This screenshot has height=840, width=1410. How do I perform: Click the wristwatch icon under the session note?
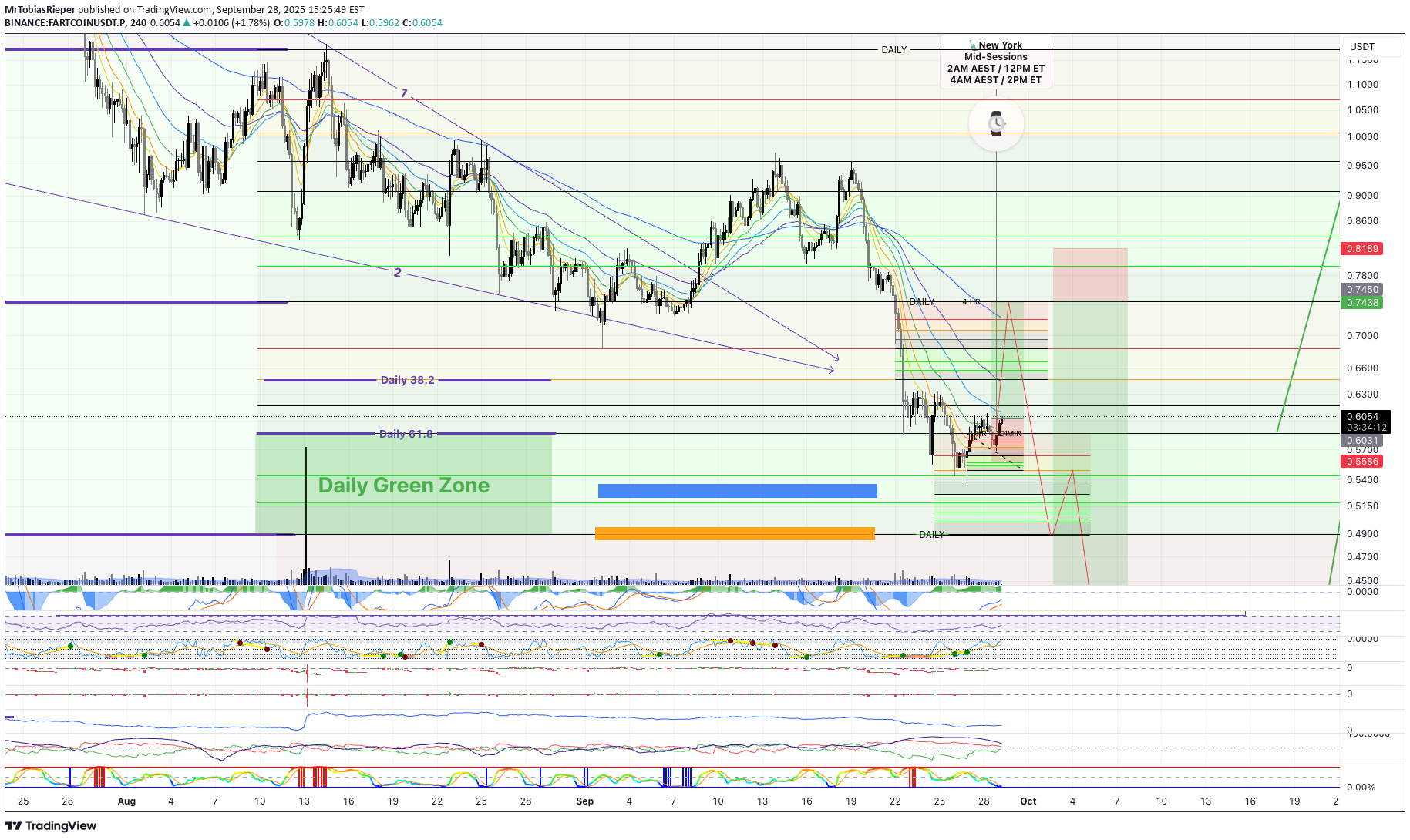[x=996, y=123]
